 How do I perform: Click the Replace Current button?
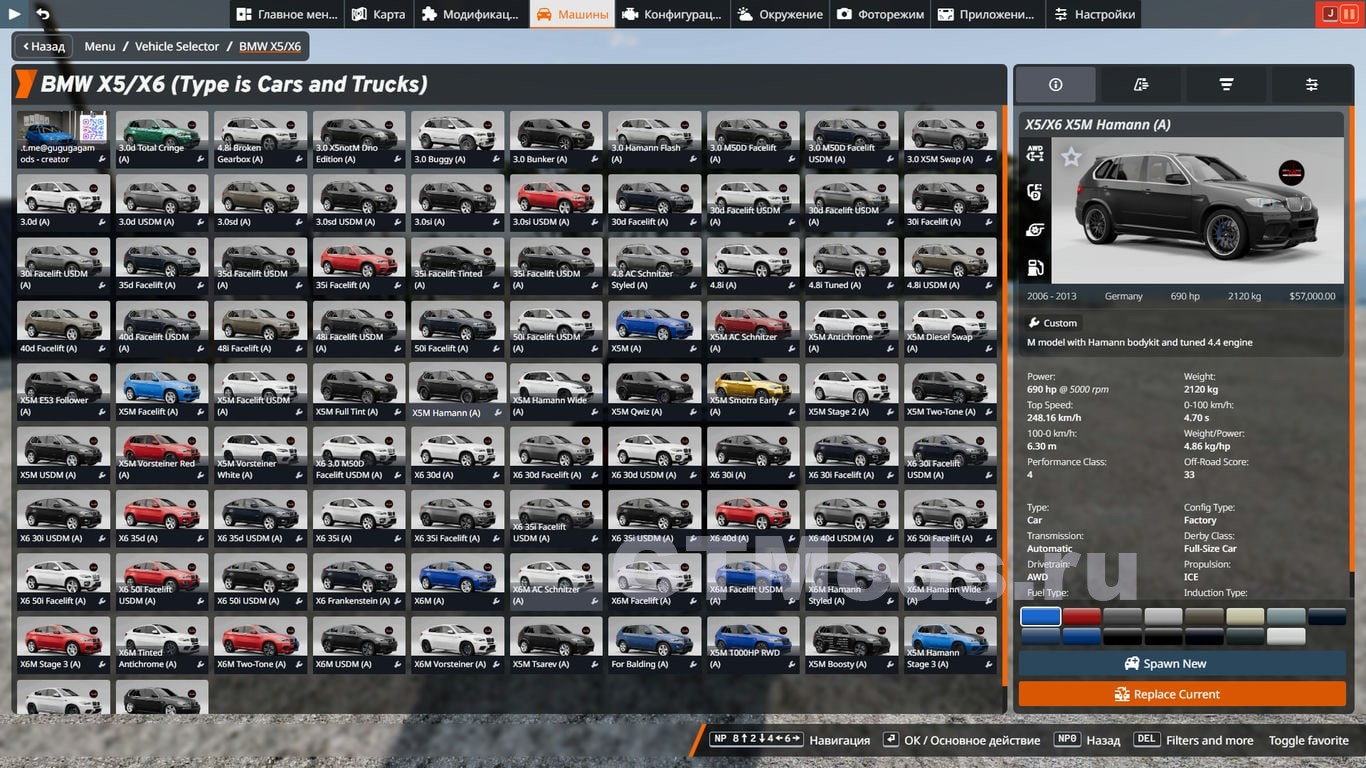1182,694
